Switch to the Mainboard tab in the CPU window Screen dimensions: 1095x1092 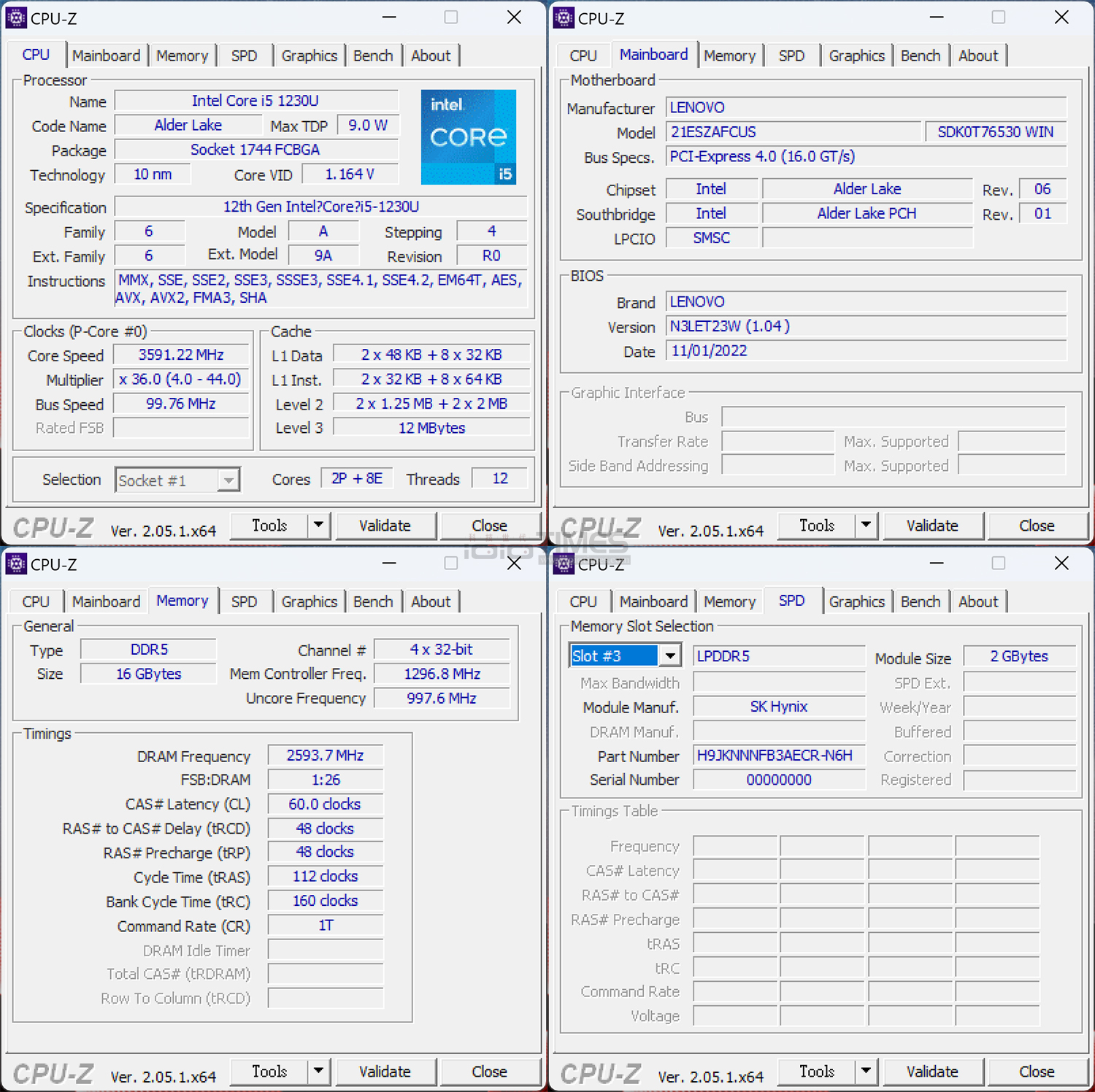tap(106, 55)
